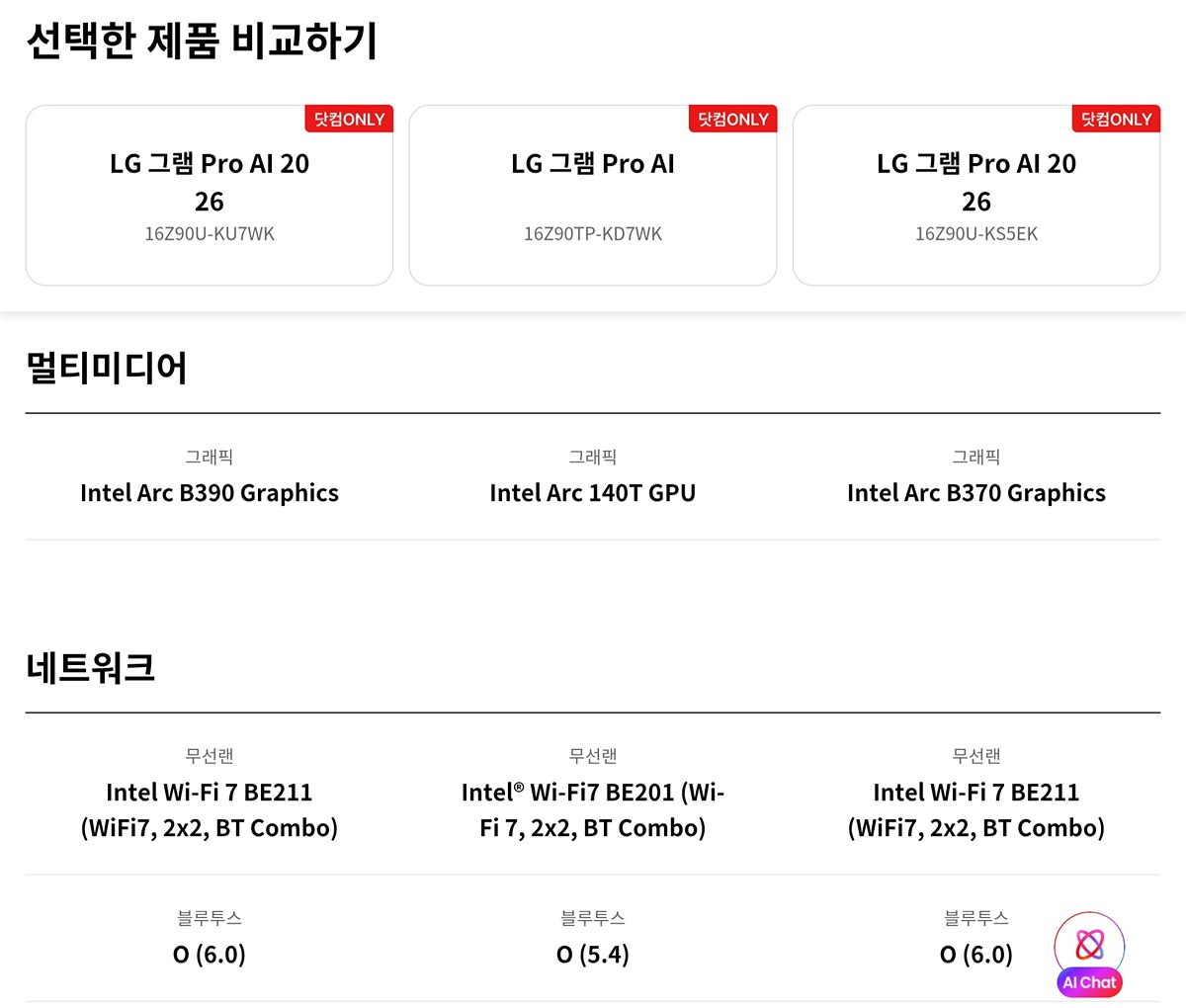Click the 네트워크 section heading
The height and width of the screenshot is (1008, 1186).
pos(91,667)
